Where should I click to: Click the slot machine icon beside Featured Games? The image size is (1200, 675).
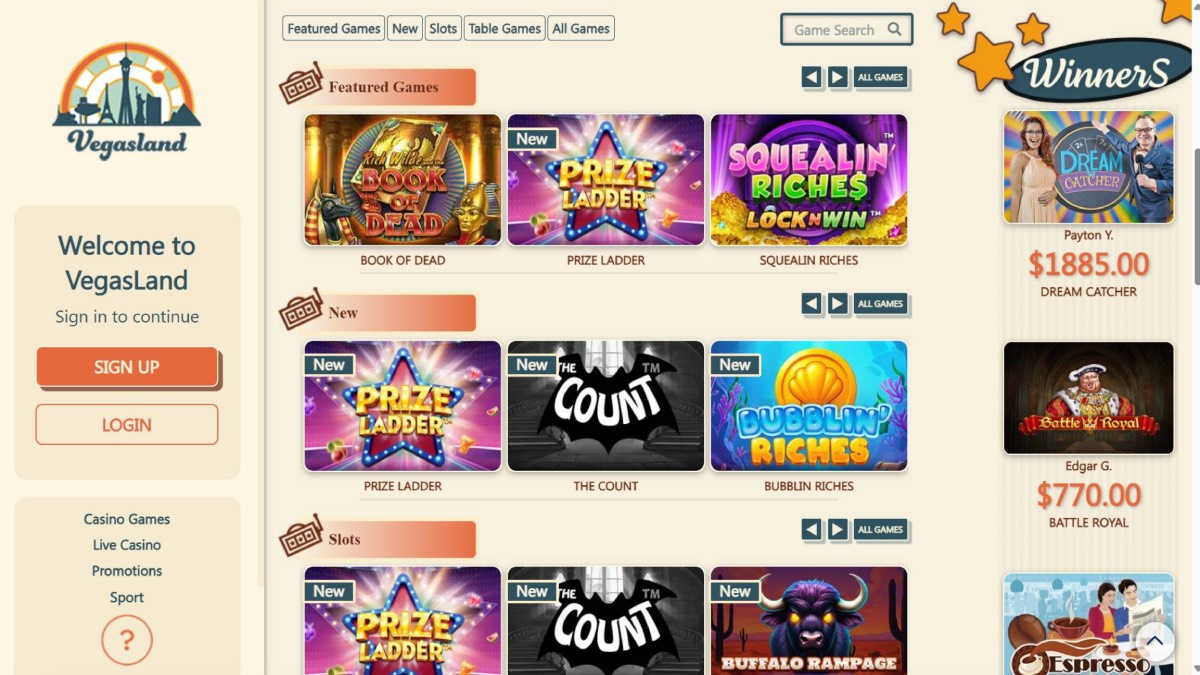301,84
